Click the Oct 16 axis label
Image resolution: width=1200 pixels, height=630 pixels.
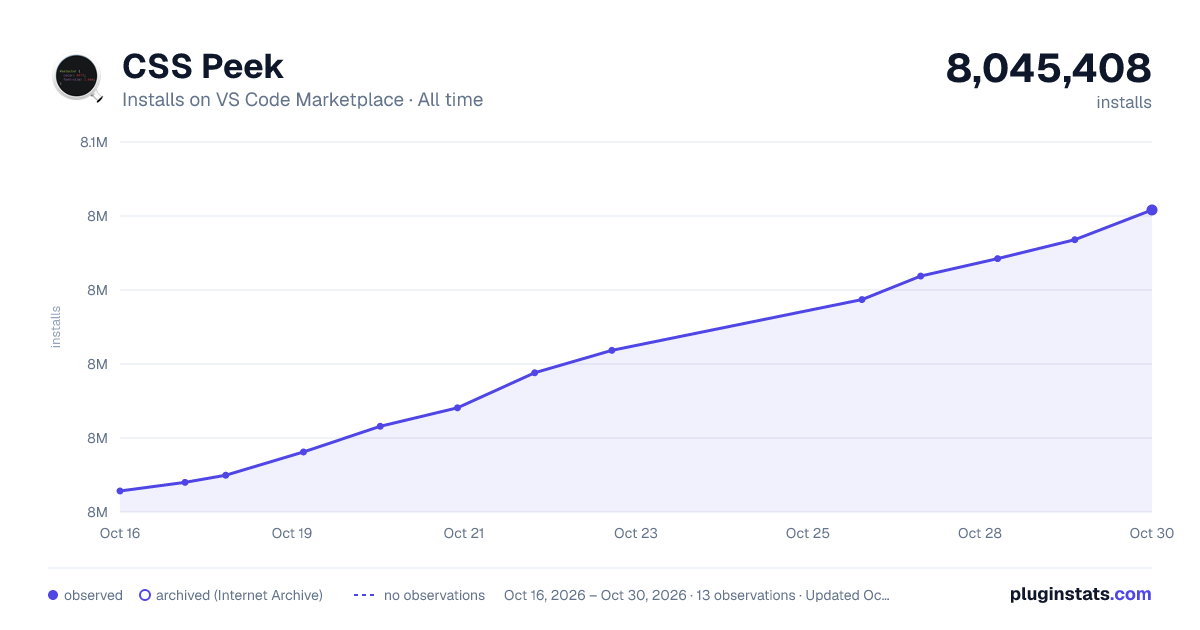(120, 533)
